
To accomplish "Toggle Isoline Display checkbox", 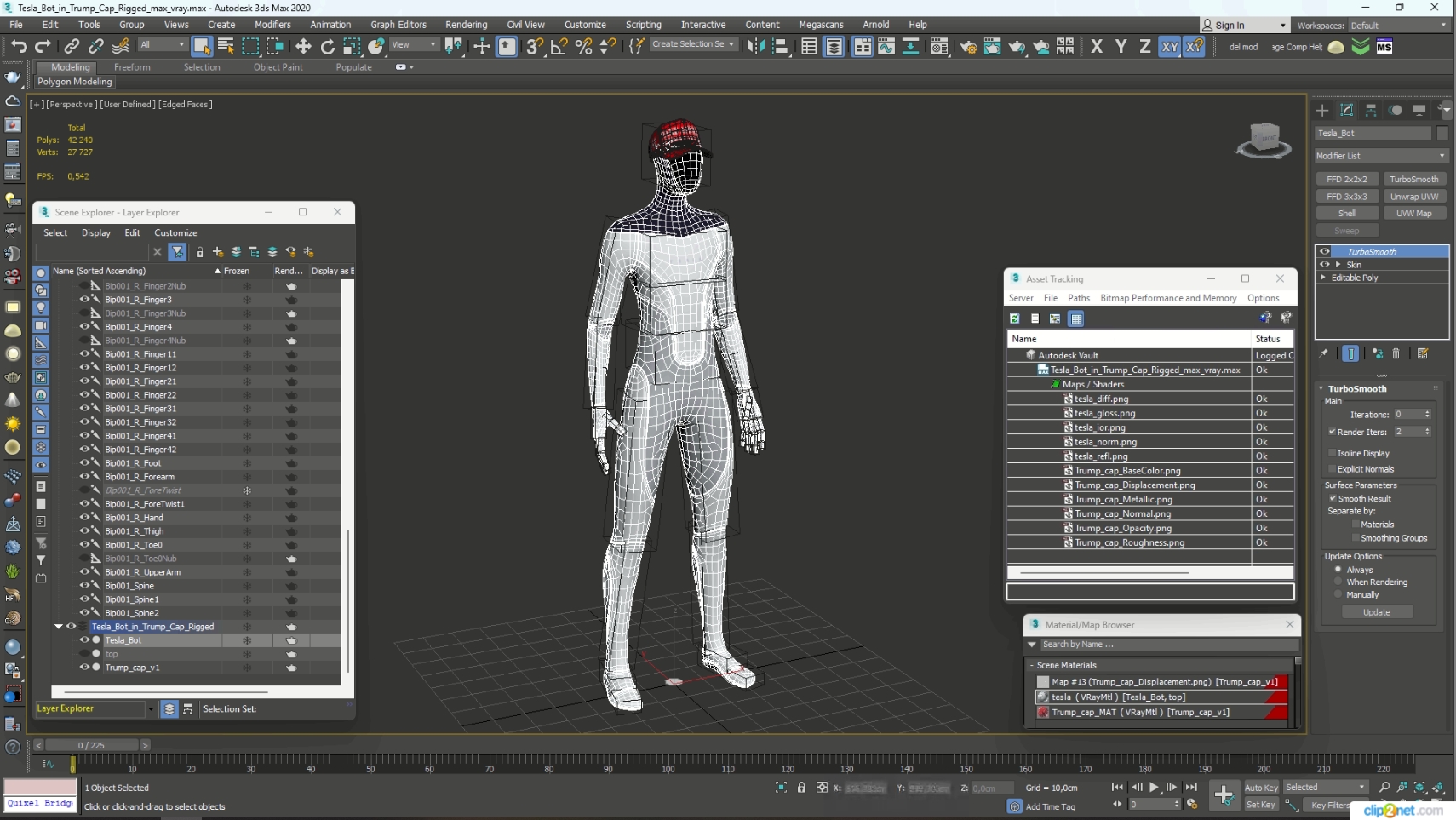I will click(1333, 453).
